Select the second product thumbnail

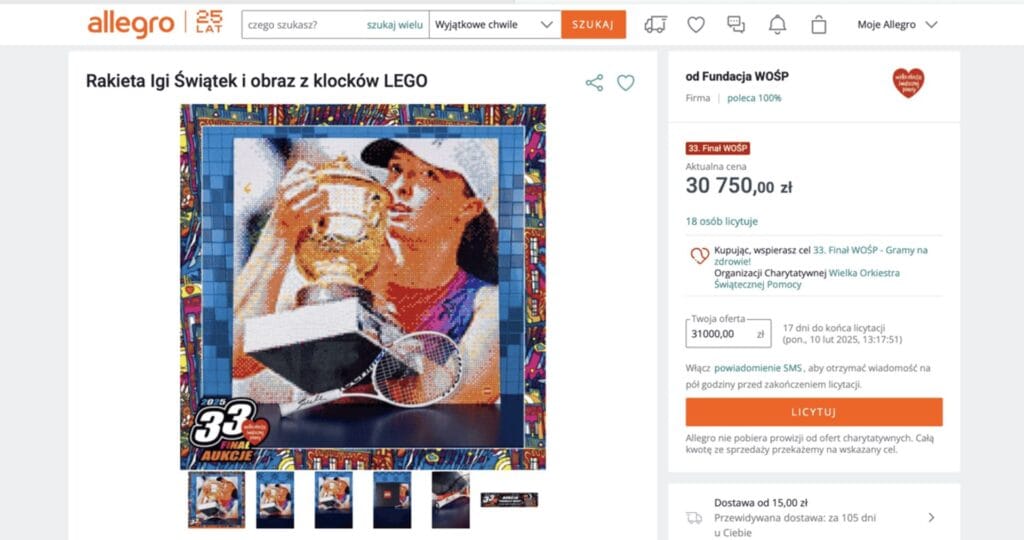pos(275,500)
